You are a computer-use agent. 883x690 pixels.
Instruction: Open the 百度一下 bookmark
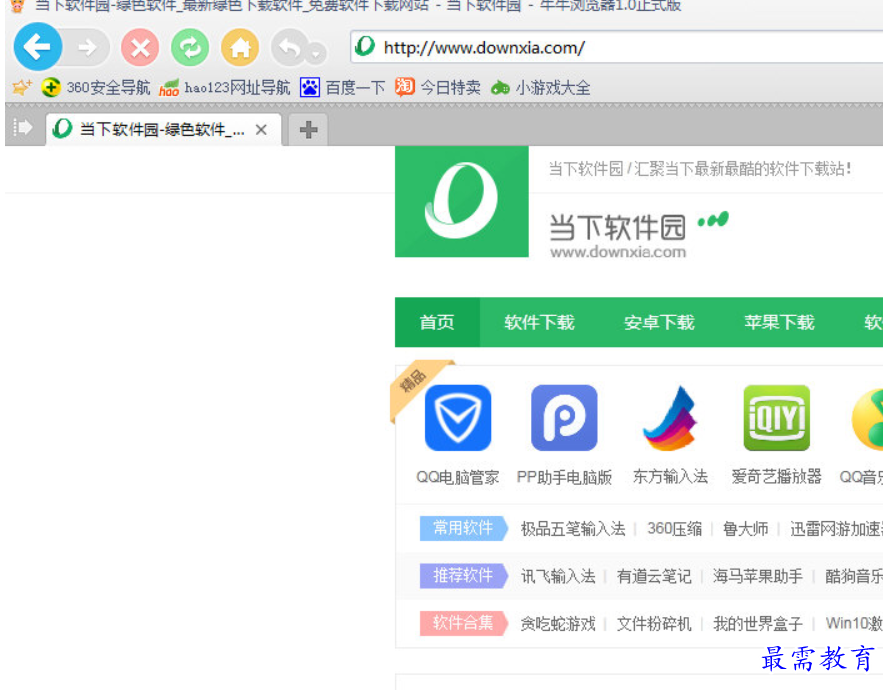(x=342, y=88)
